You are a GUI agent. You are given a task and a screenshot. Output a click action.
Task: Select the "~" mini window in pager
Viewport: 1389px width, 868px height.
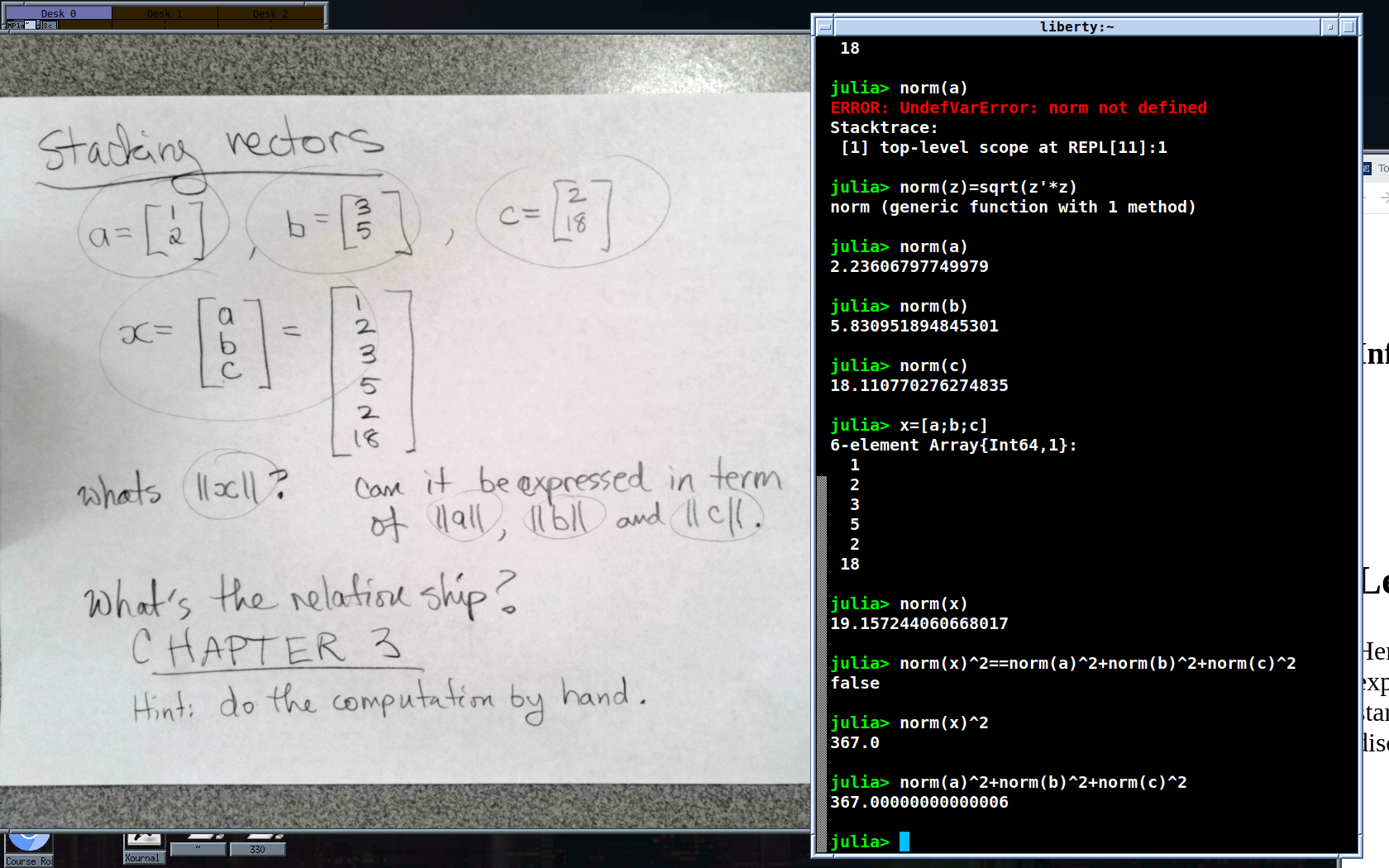pyautogui.click(x=31, y=25)
